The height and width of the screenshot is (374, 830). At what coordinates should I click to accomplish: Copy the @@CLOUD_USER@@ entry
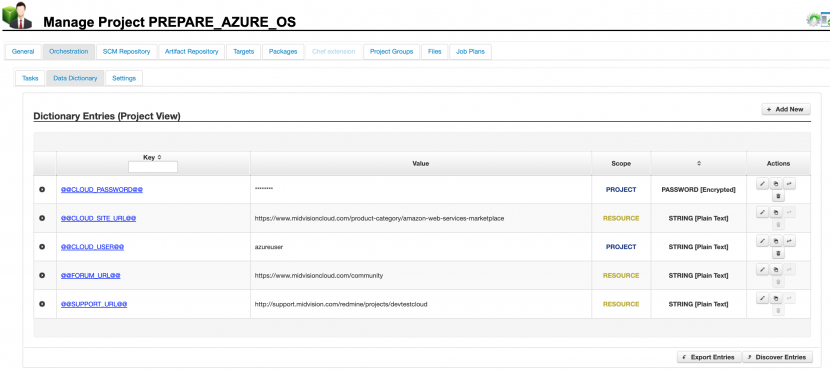[x=776, y=241]
